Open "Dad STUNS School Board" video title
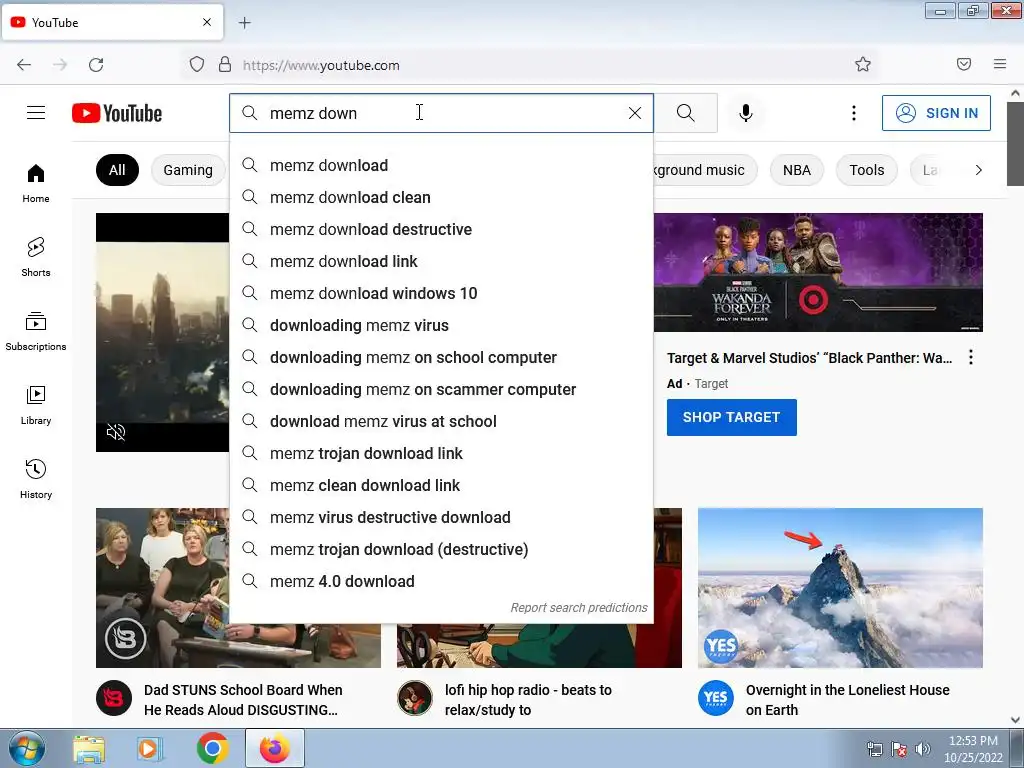1024x768 pixels. (243, 699)
